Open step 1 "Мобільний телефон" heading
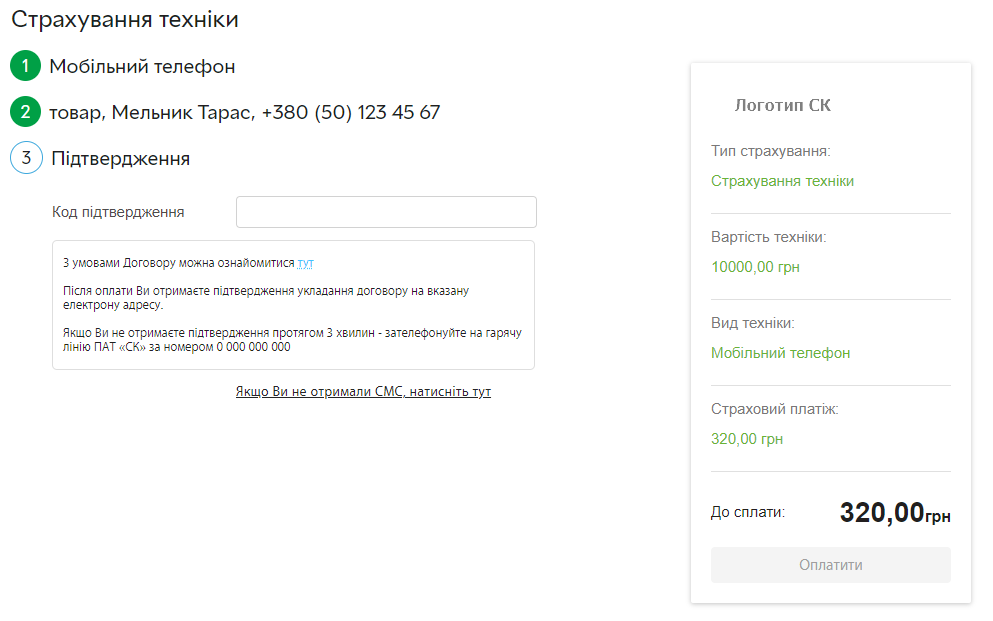 tap(142, 67)
